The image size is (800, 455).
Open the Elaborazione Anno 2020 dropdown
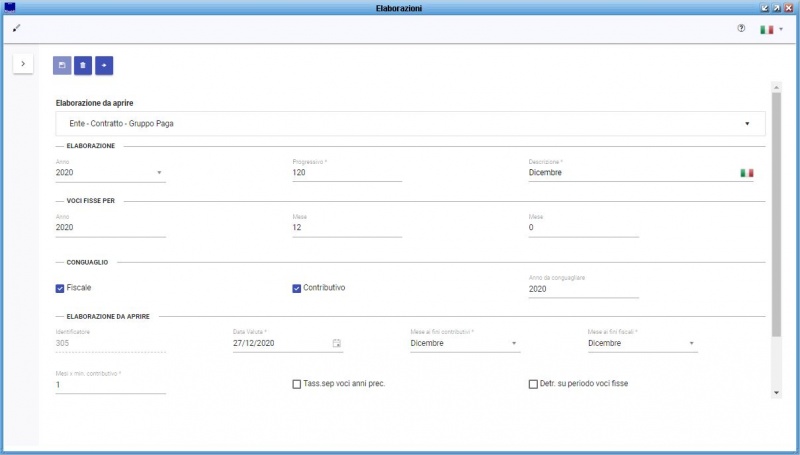[x=159, y=173]
